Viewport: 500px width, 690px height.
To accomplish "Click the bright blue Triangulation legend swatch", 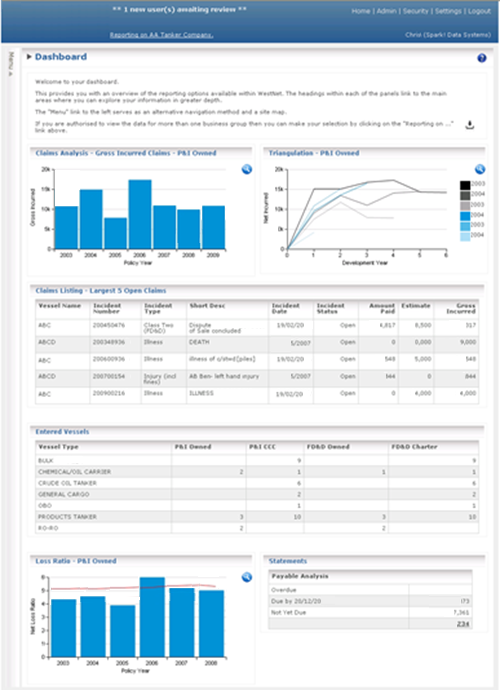I will (465, 216).
